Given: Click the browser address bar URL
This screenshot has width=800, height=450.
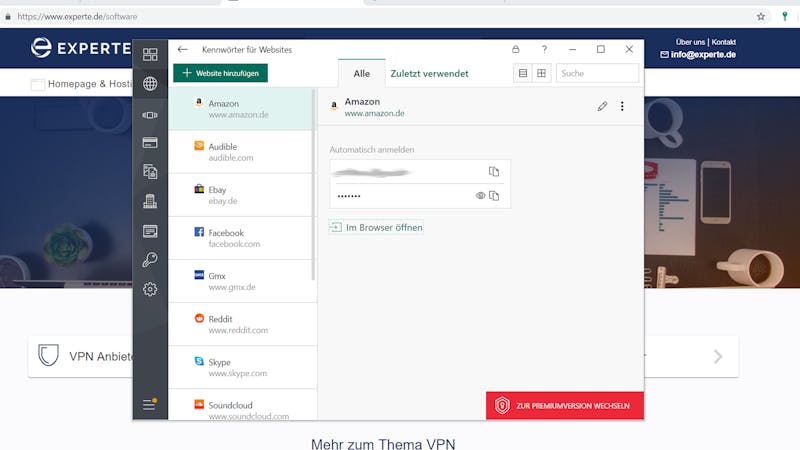Looking at the screenshot, I should tap(77, 17).
